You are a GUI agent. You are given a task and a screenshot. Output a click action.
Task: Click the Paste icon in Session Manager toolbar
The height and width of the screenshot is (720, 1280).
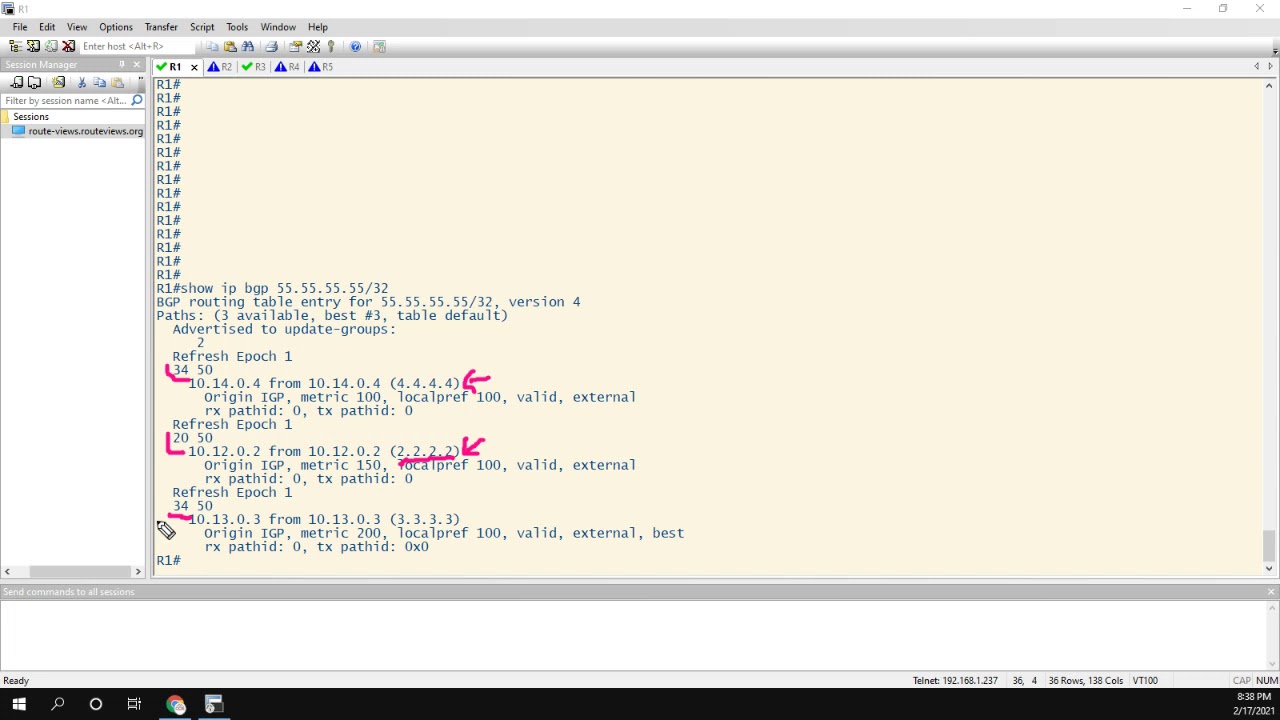tap(117, 82)
